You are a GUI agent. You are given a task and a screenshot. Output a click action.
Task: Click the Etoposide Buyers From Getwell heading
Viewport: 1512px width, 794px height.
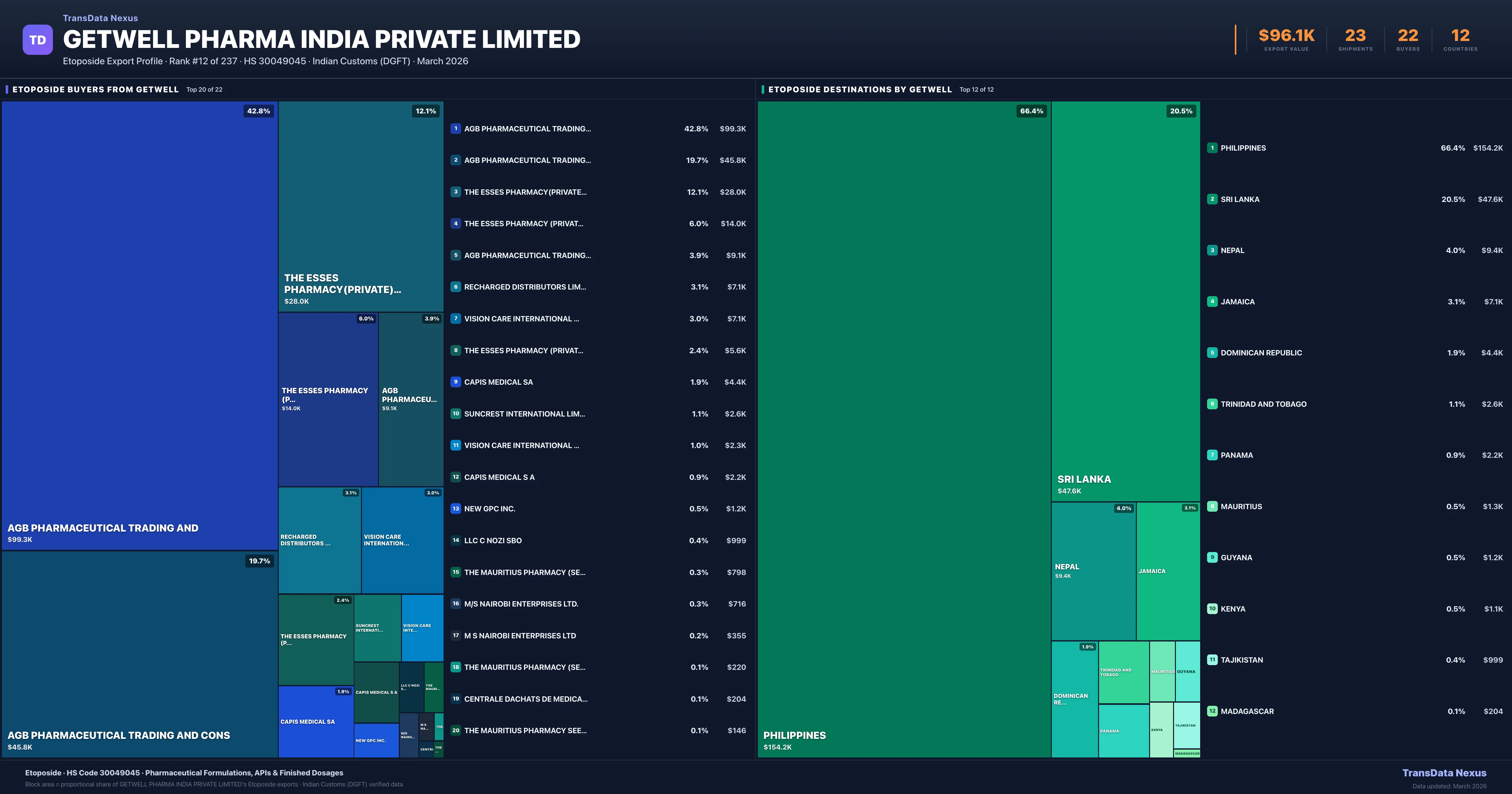click(x=95, y=89)
